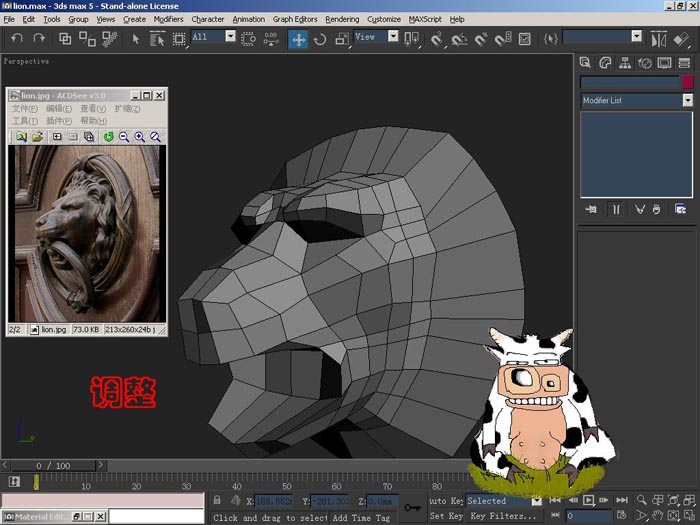
Task: Click the Align tool in the toolbar
Action: pyautogui.click(x=682, y=39)
